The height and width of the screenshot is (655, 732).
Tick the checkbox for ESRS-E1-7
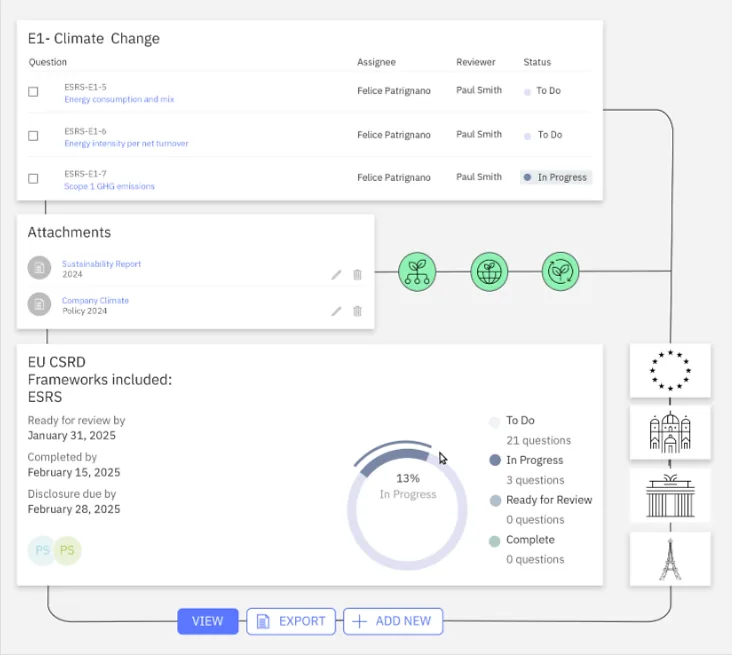[x=33, y=179]
